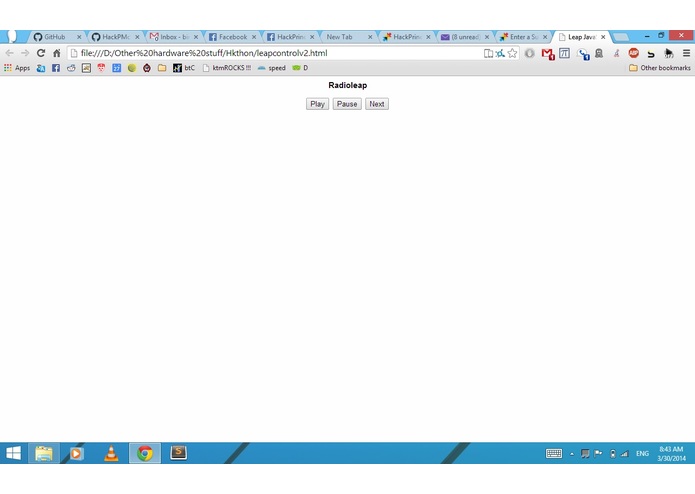The width and height of the screenshot is (695, 494).
Task: Go back to the previous page
Action: [x=9, y=53]
